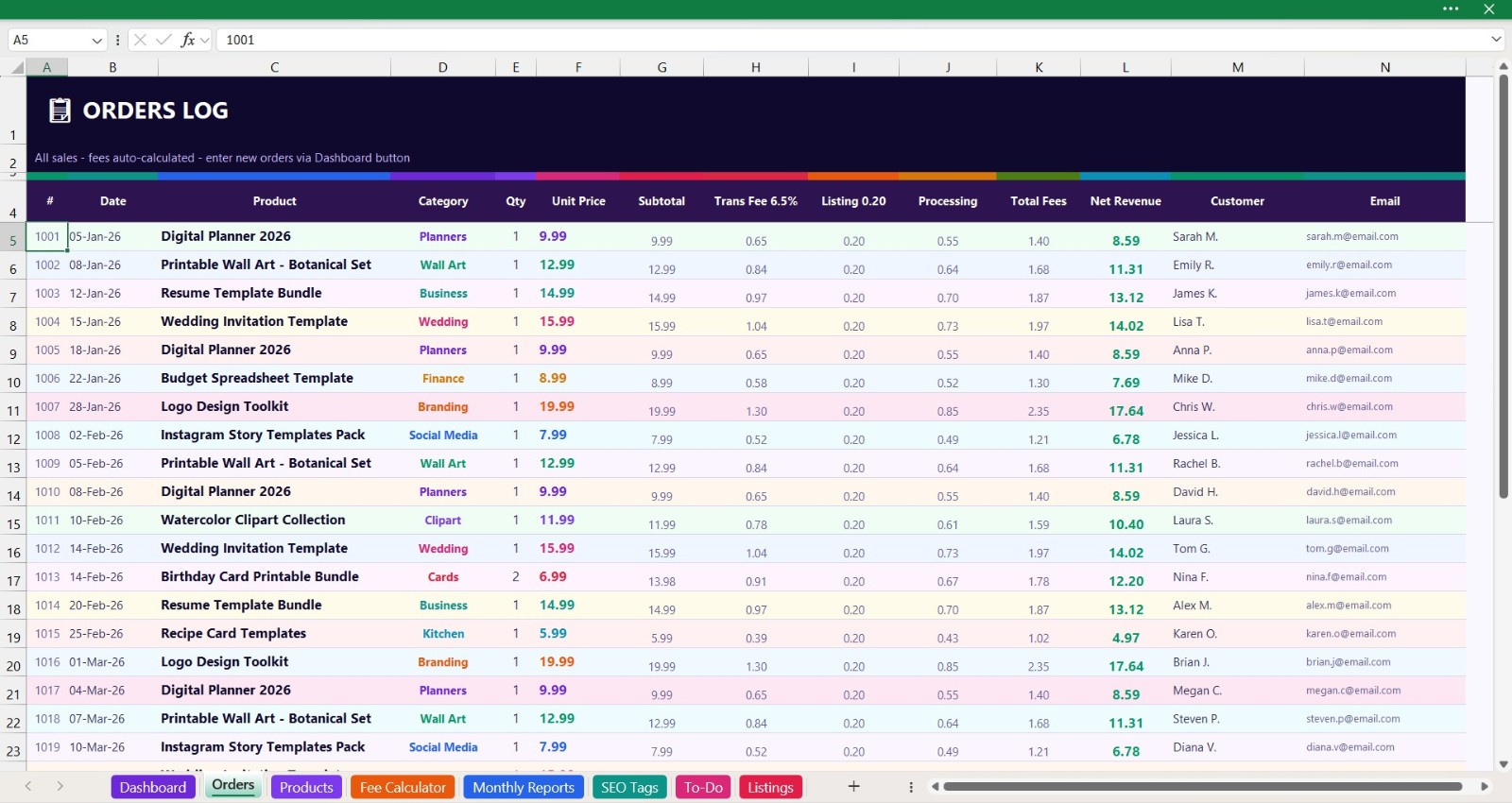Click the horizontal scrollbar thumb
The image size is (1512, 803).
(1202, 786)
